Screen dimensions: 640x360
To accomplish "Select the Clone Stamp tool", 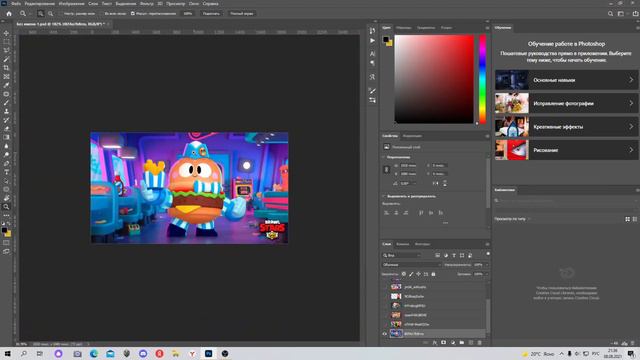I will (x=6, y=111).
